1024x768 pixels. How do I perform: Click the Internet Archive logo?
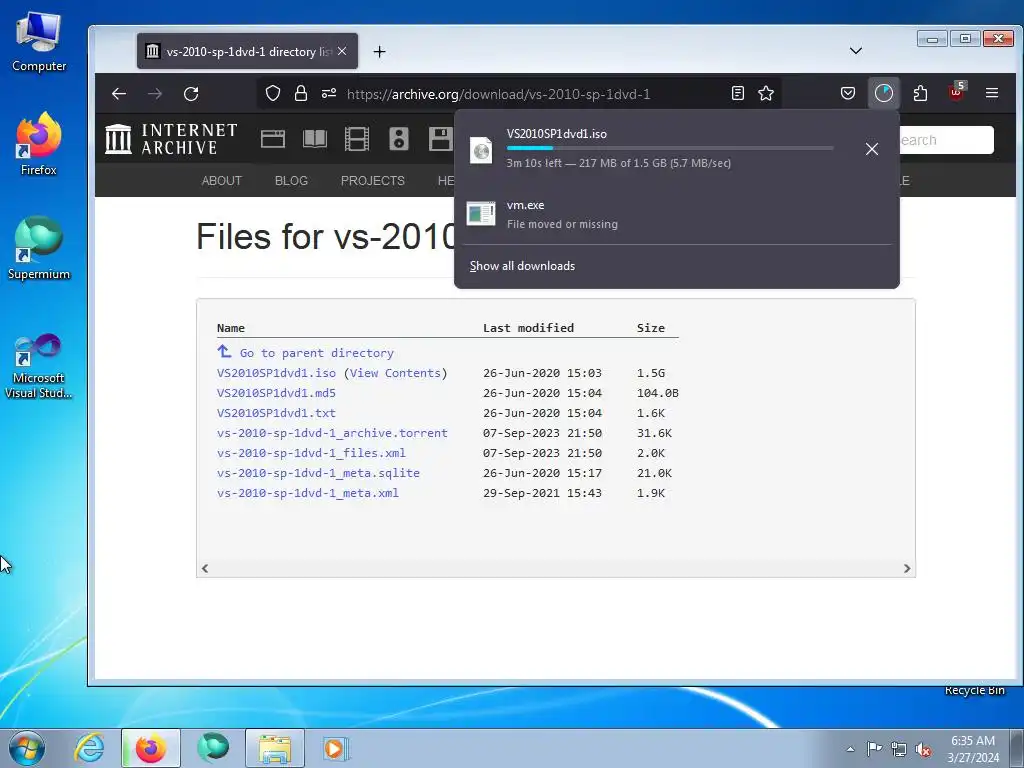click(x=171, y=139)
